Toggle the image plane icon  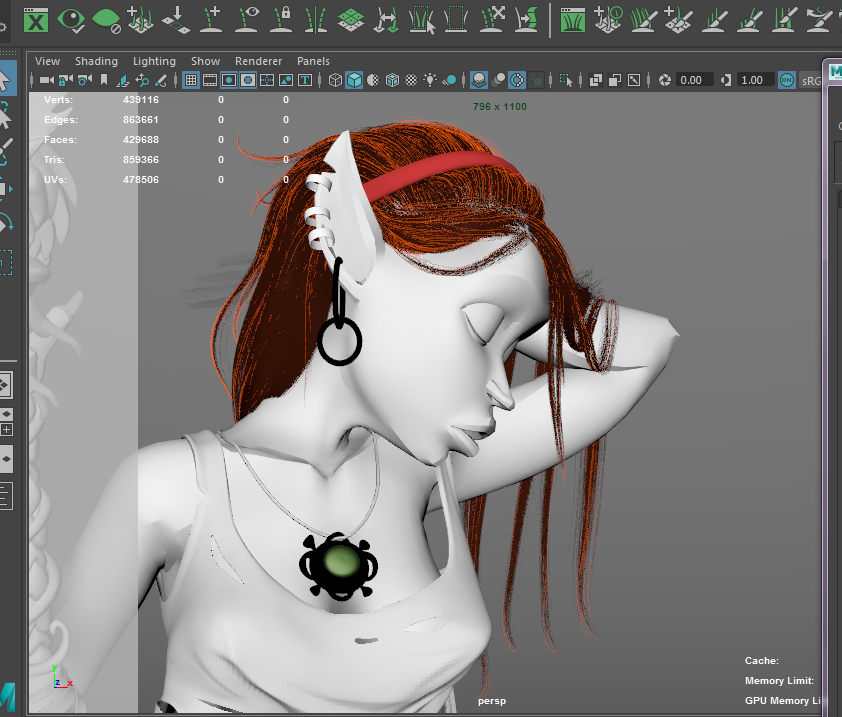(123, 81)
